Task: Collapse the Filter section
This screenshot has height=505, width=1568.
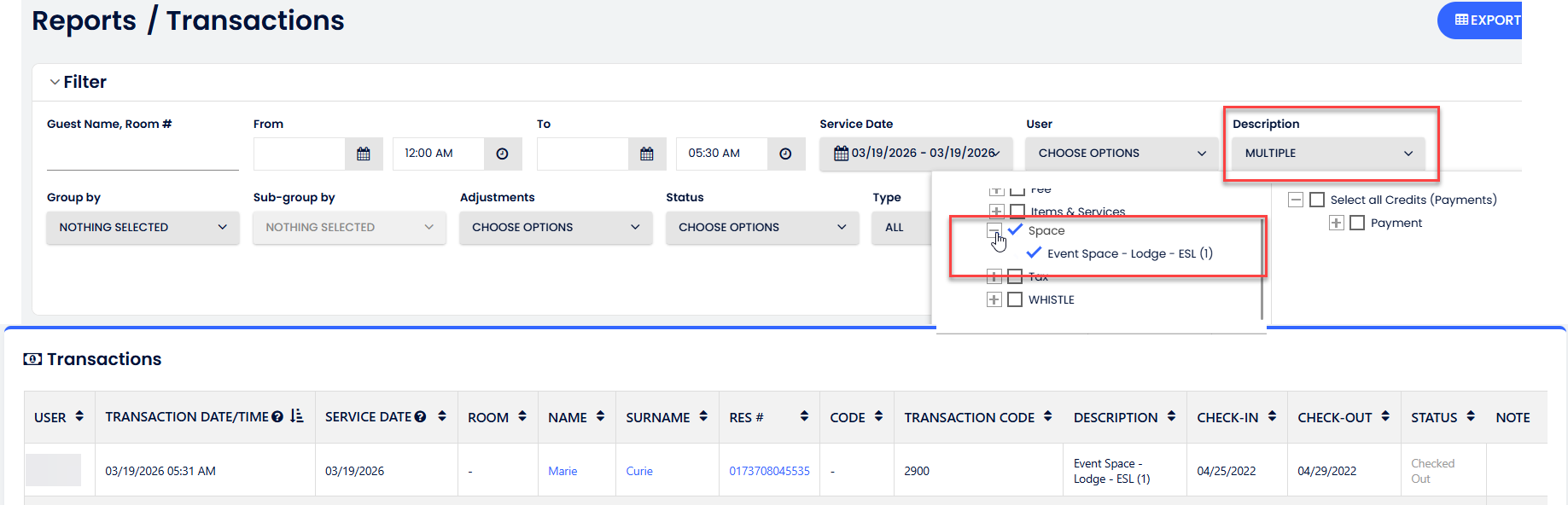Action: click(55, 82)
